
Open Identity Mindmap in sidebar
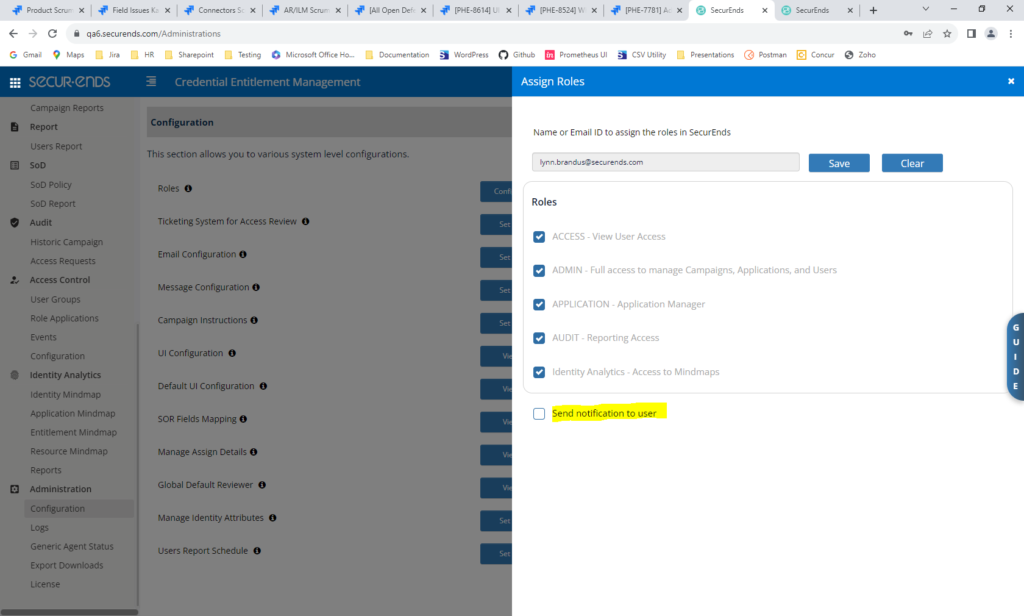pyautogui.click(x=65, y=395)
